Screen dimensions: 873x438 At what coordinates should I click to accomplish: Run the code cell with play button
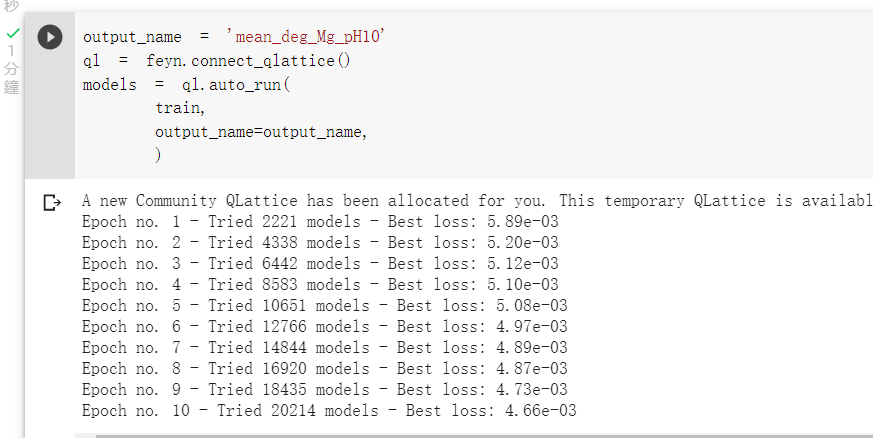pyautogui.click(x=50, y=37)
